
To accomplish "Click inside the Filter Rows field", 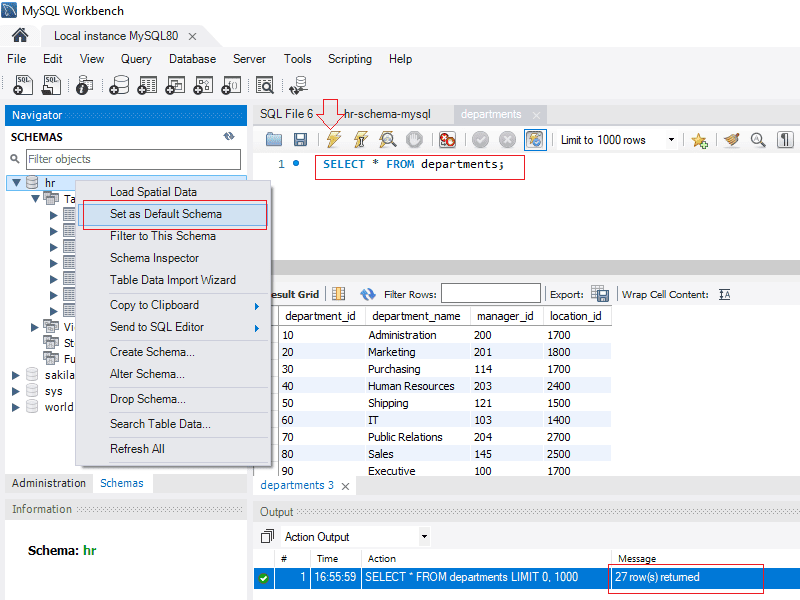I will (491, 293).
